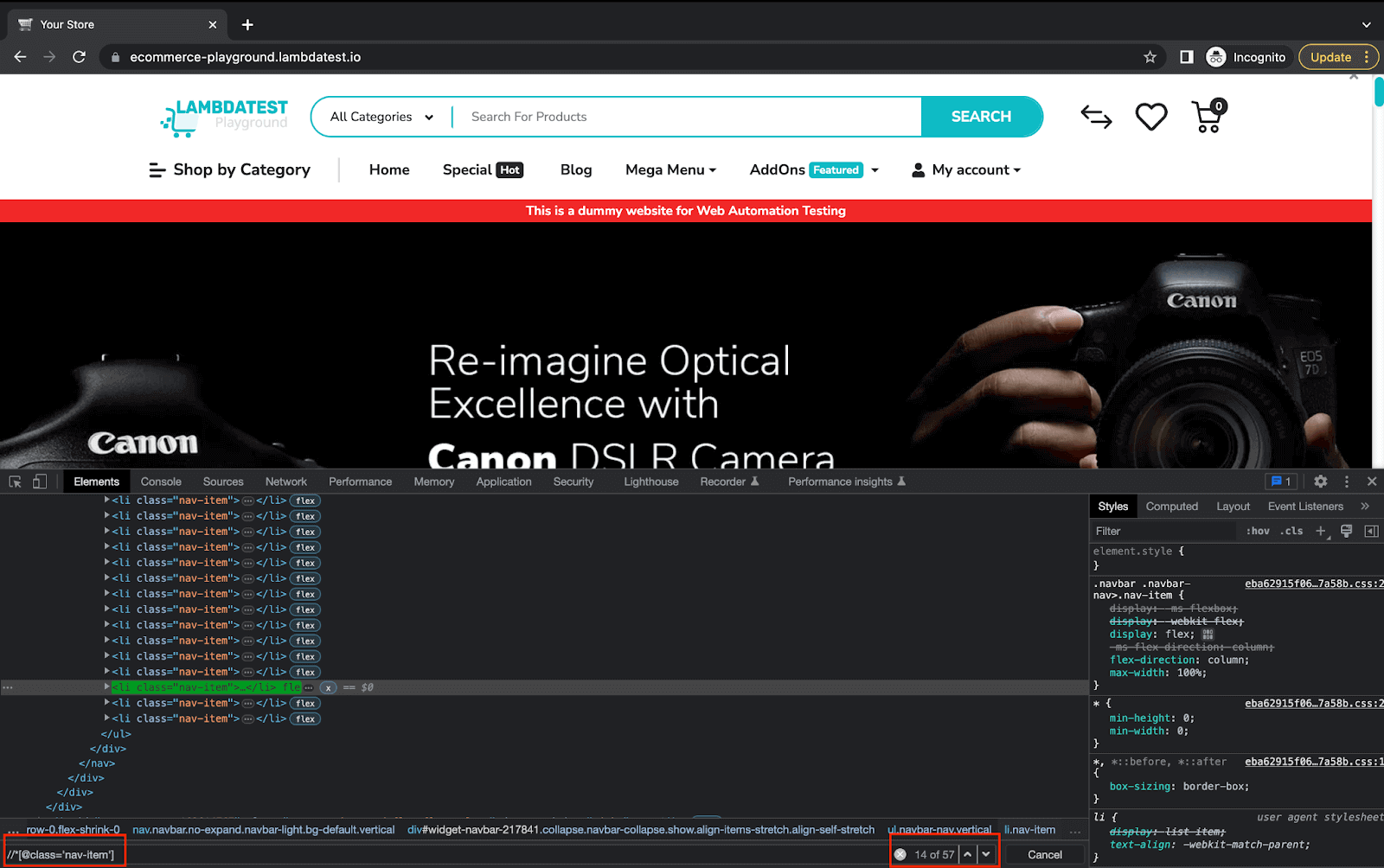Select li.nav-item in the breadcrumb trail
This screenshot has width=1384, height=868.
pos(1029,830)
